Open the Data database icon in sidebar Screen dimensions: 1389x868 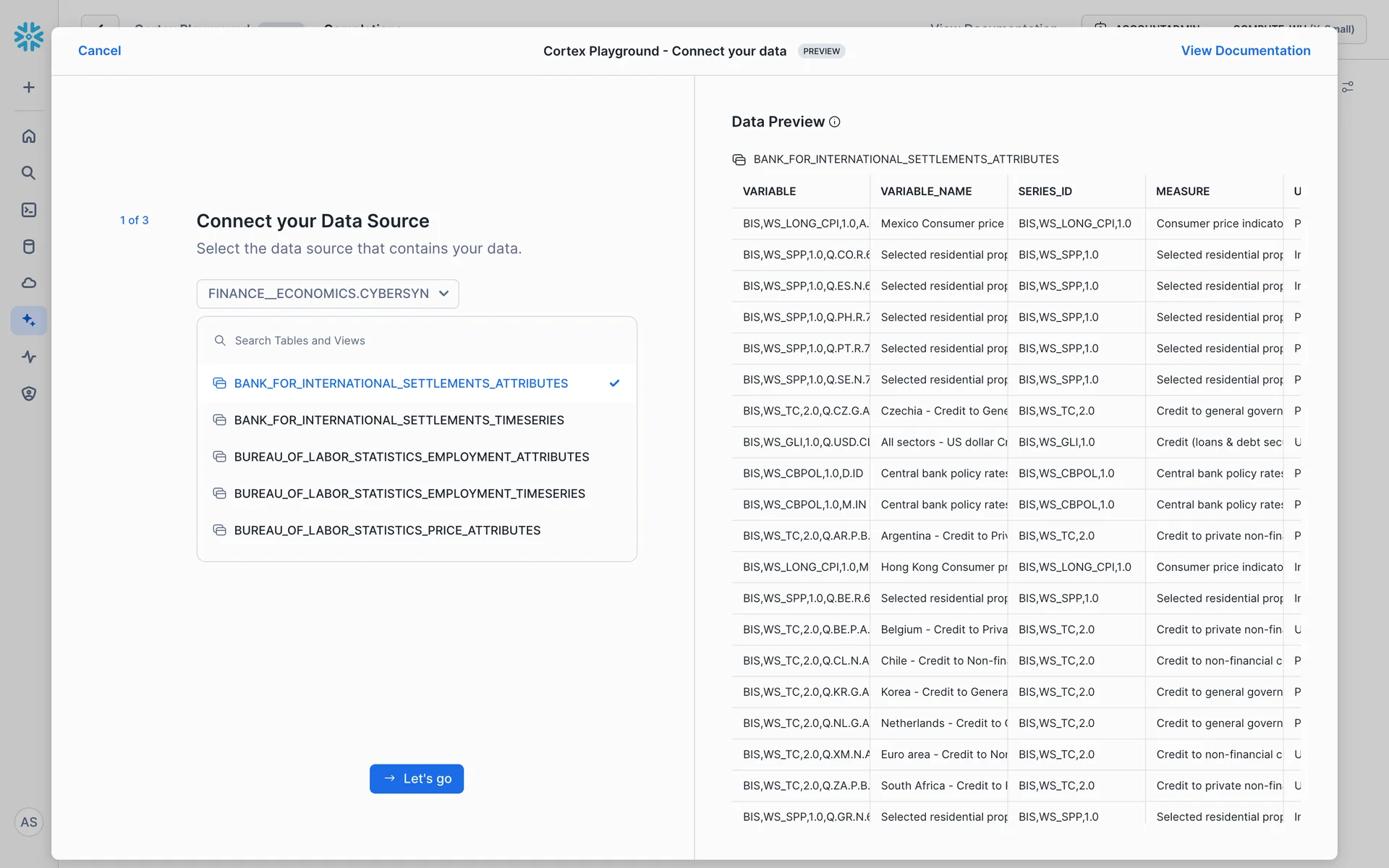point(29,247)
